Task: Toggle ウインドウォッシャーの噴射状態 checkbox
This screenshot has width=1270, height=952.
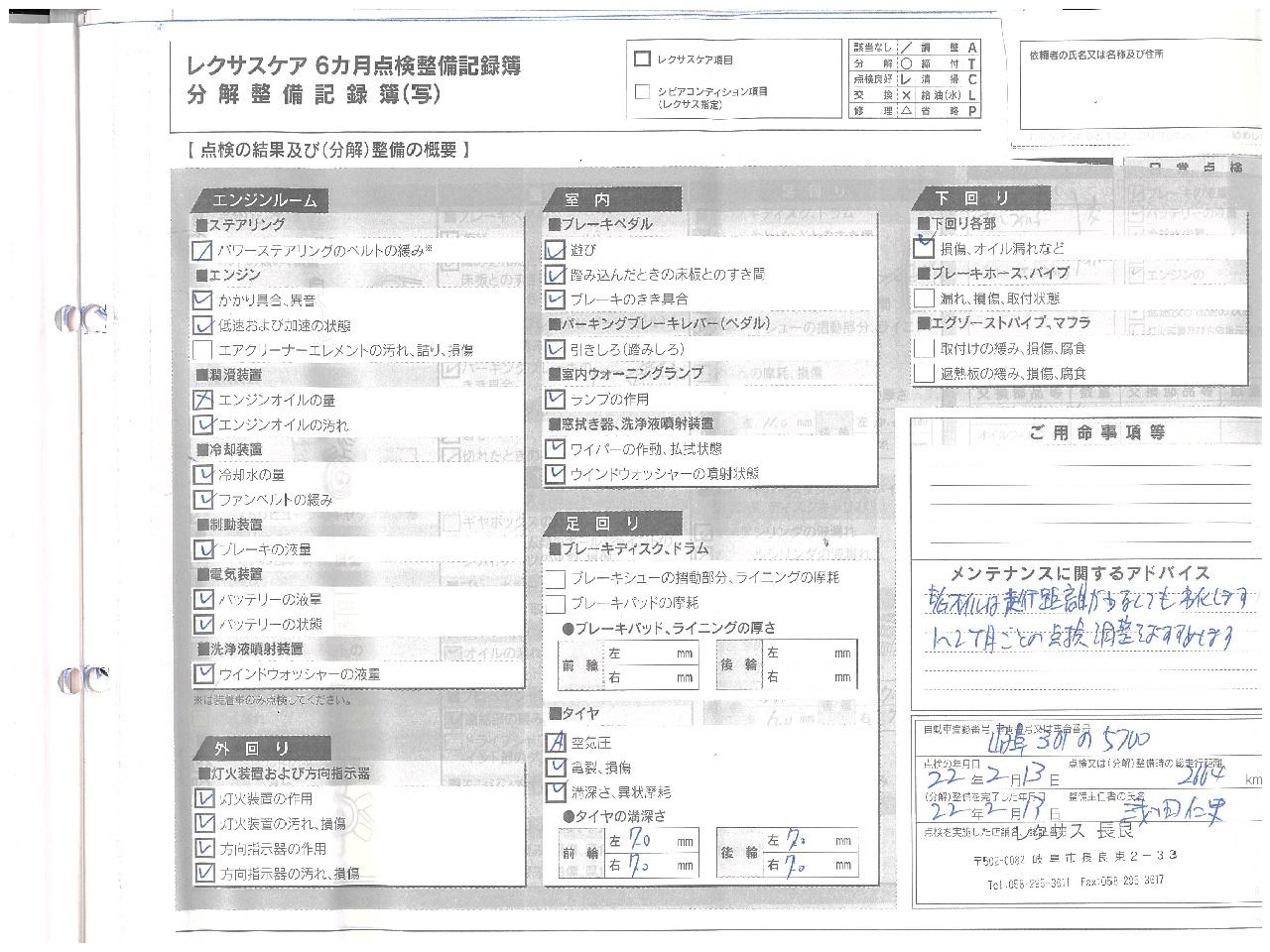Action: coord(555,474)
